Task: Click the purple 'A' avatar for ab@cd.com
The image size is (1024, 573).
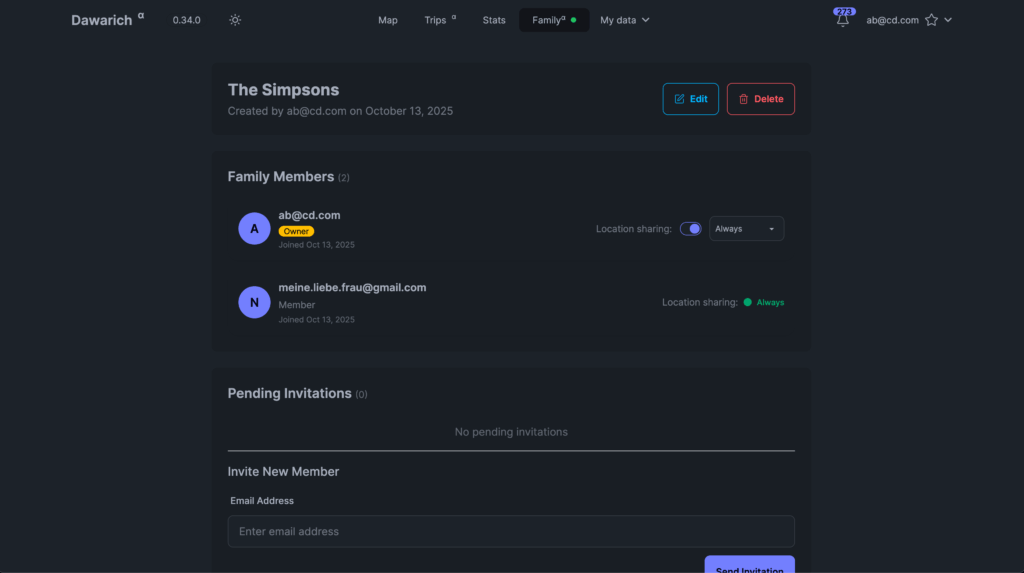Action: [254, 229]
